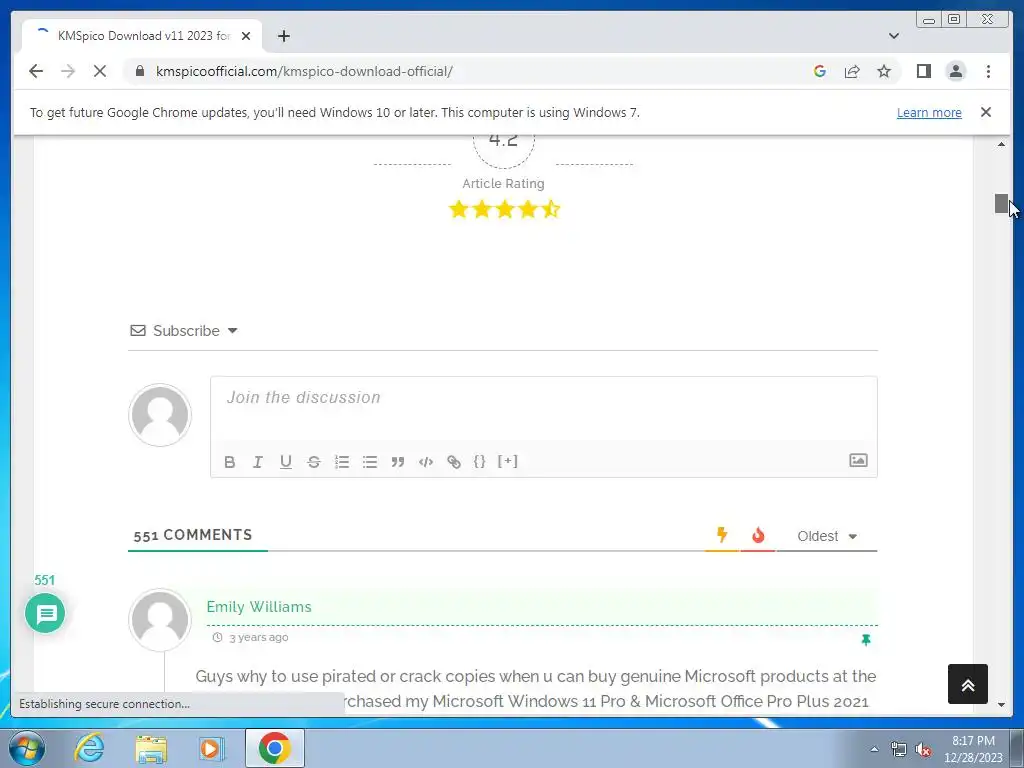This screenshot has height=768, width=1024.
Task: Open Emily Williams commenter name link
Action: (x=259, y=607)
